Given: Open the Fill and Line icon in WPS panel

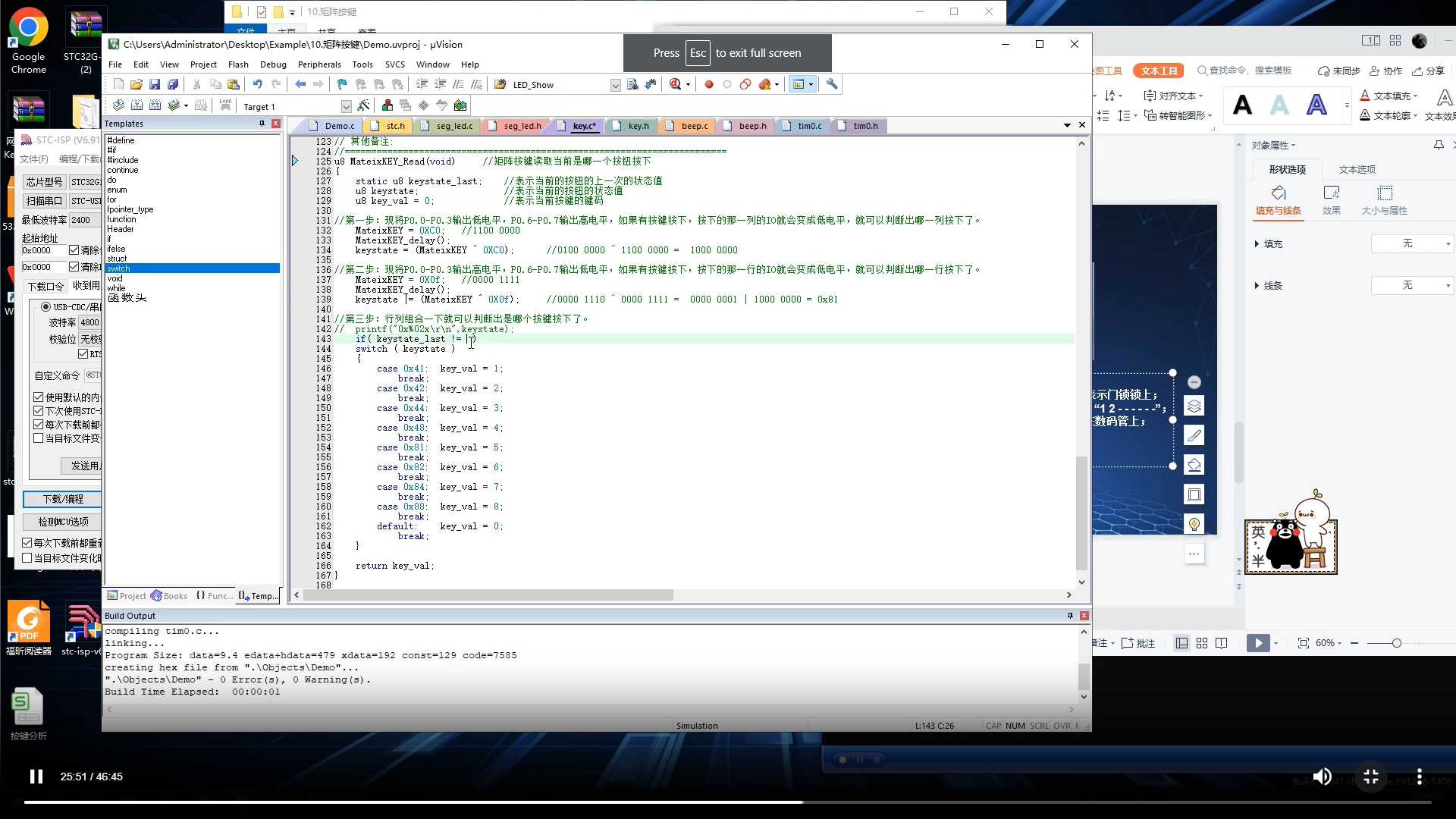Looking at the screenshot, I should [x=1279, y=200].
